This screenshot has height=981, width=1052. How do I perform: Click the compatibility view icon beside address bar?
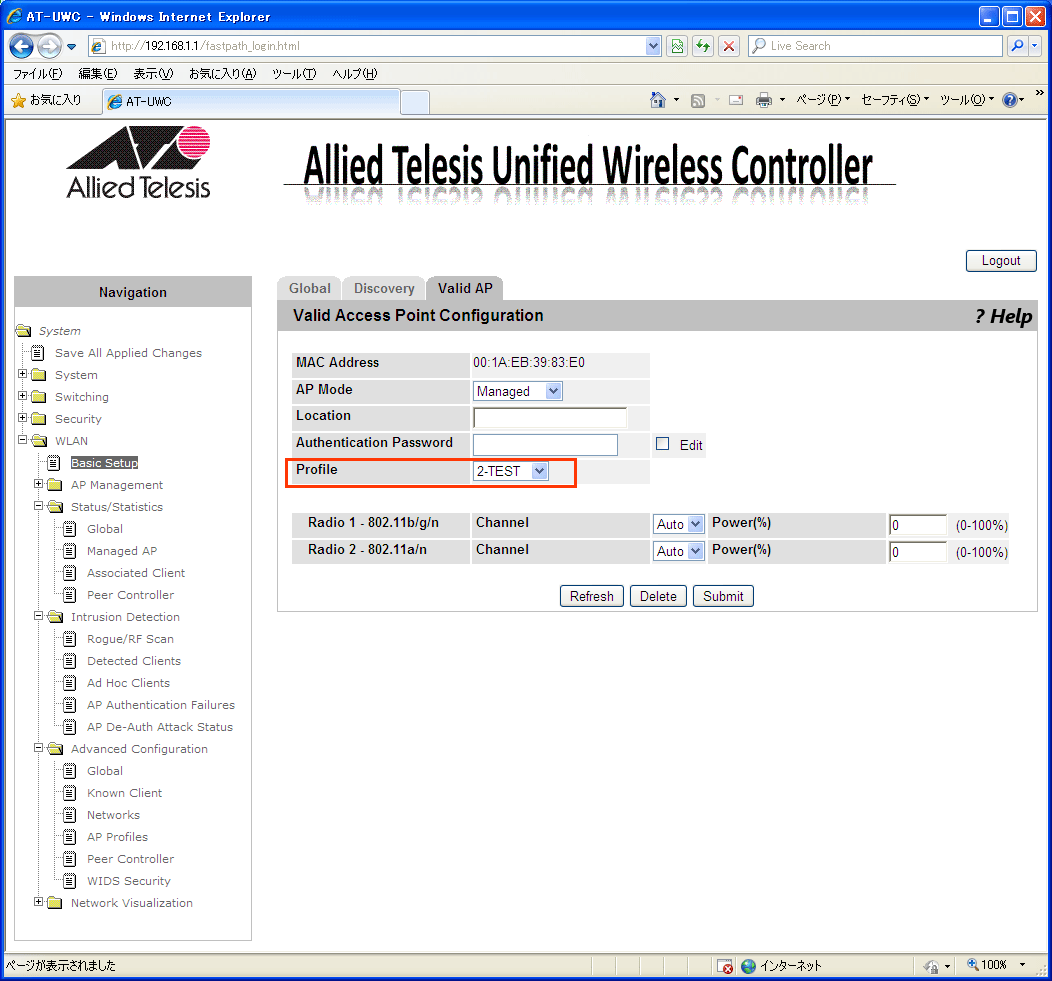[677, 46]
